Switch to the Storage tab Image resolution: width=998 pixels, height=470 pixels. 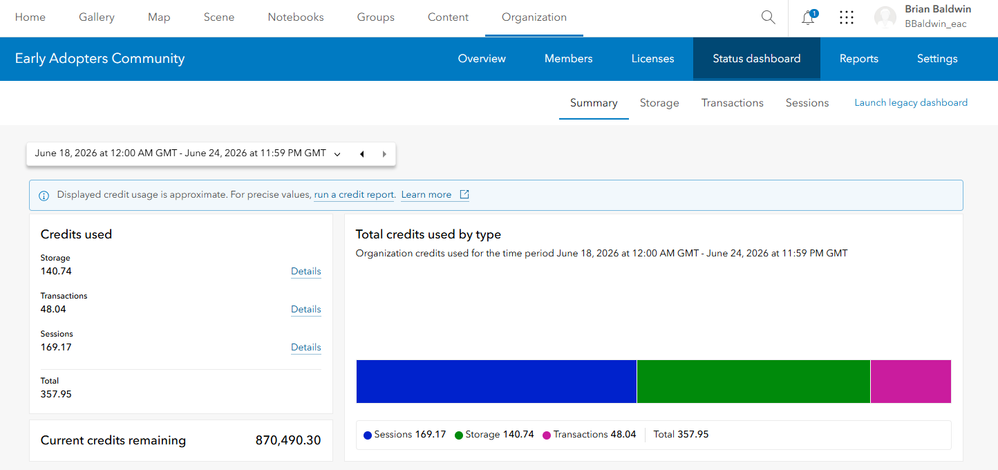pos(659,103)
